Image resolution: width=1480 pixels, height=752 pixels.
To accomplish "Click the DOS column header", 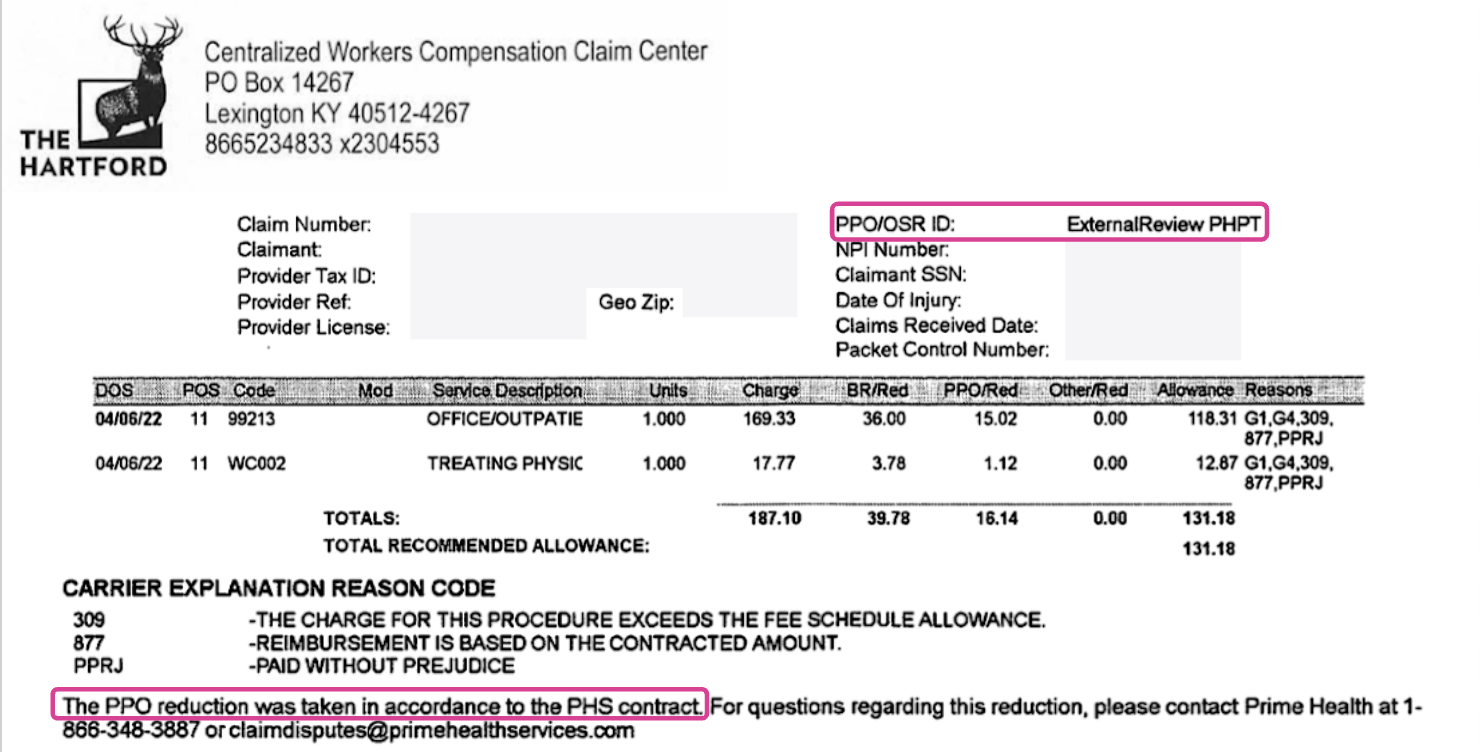I will pos(114,390).
